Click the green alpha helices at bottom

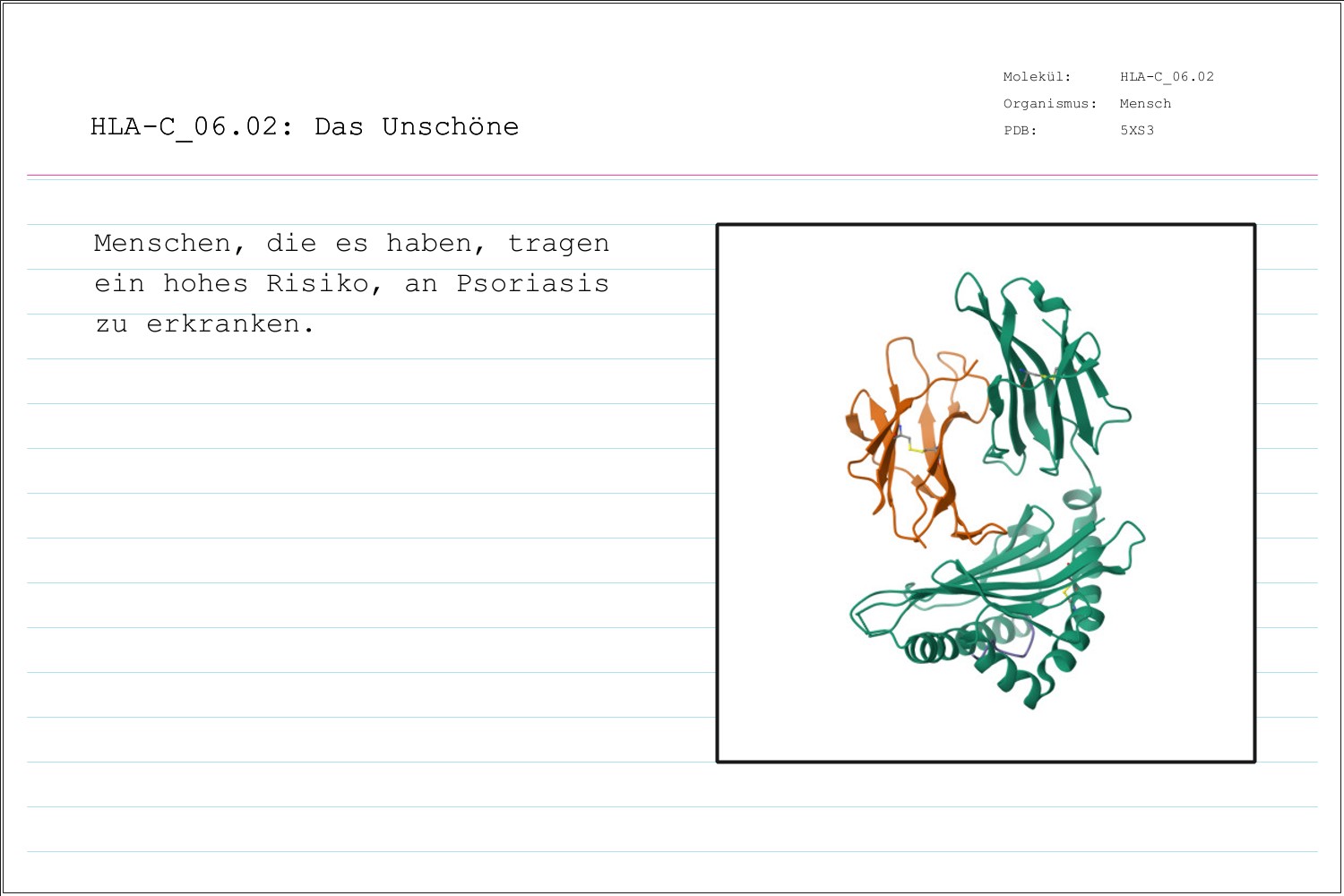pyautogui.click(x=932, y=647)
